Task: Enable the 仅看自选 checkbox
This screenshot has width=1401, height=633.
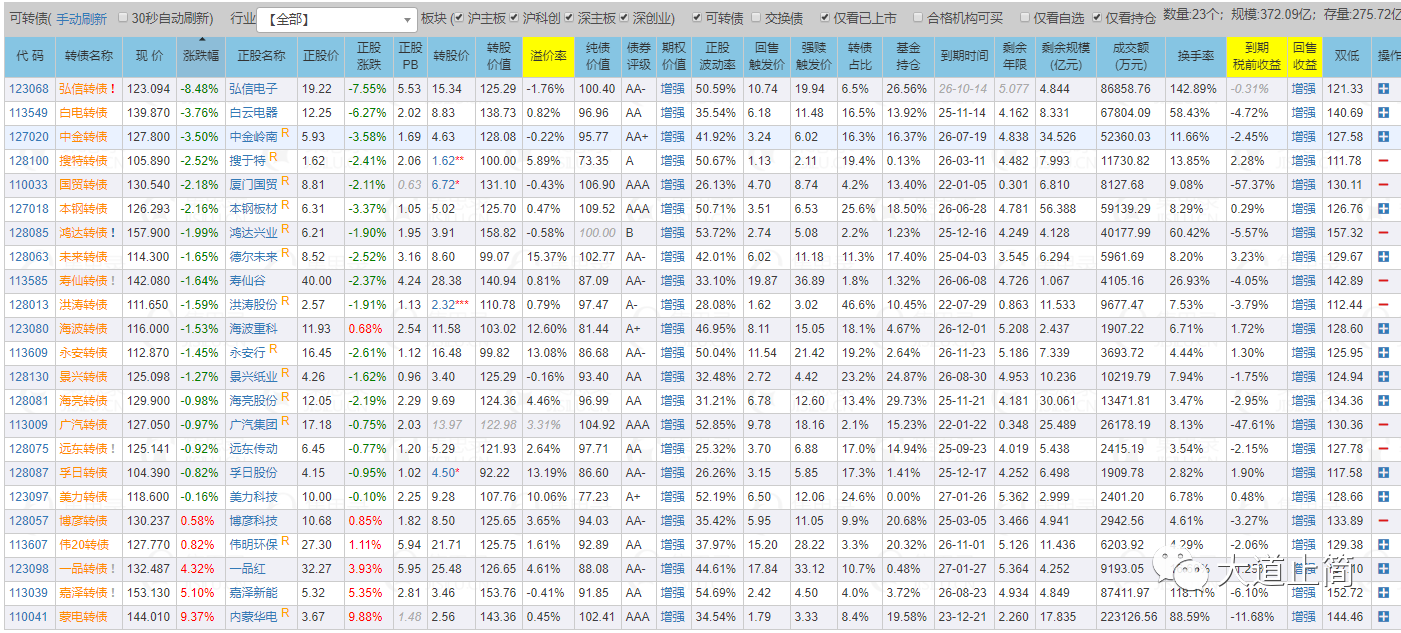Action: pos(1025,18)
